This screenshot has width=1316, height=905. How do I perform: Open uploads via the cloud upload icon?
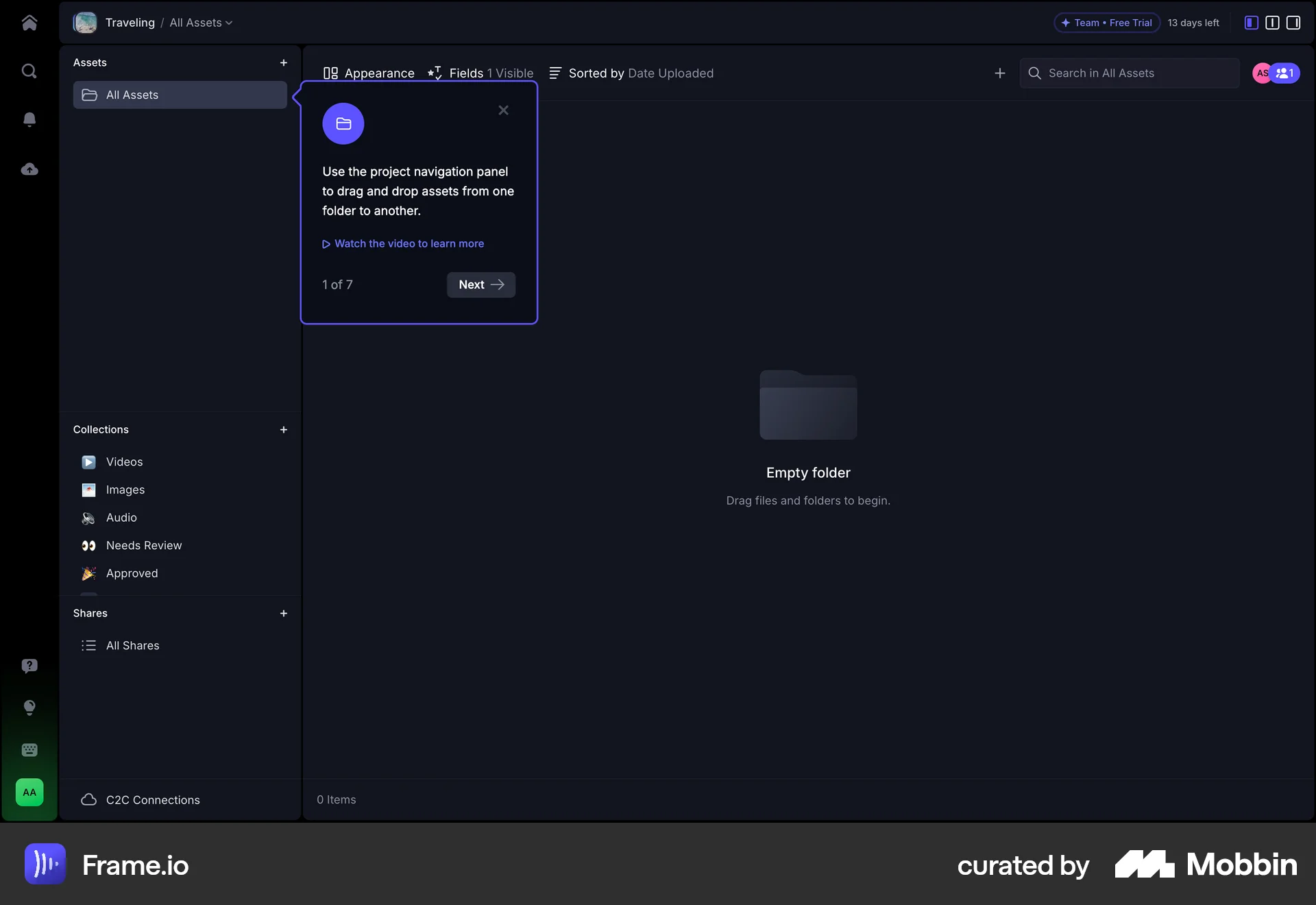click(x=29, y=169)
